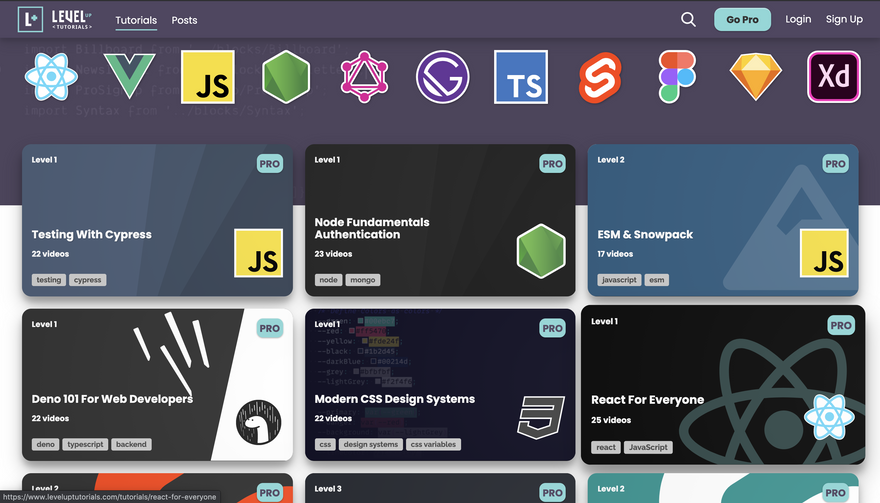
Task: Open the Testing With Cypress tutorial card
Action: pyautogui.click(x=157, y=220)
